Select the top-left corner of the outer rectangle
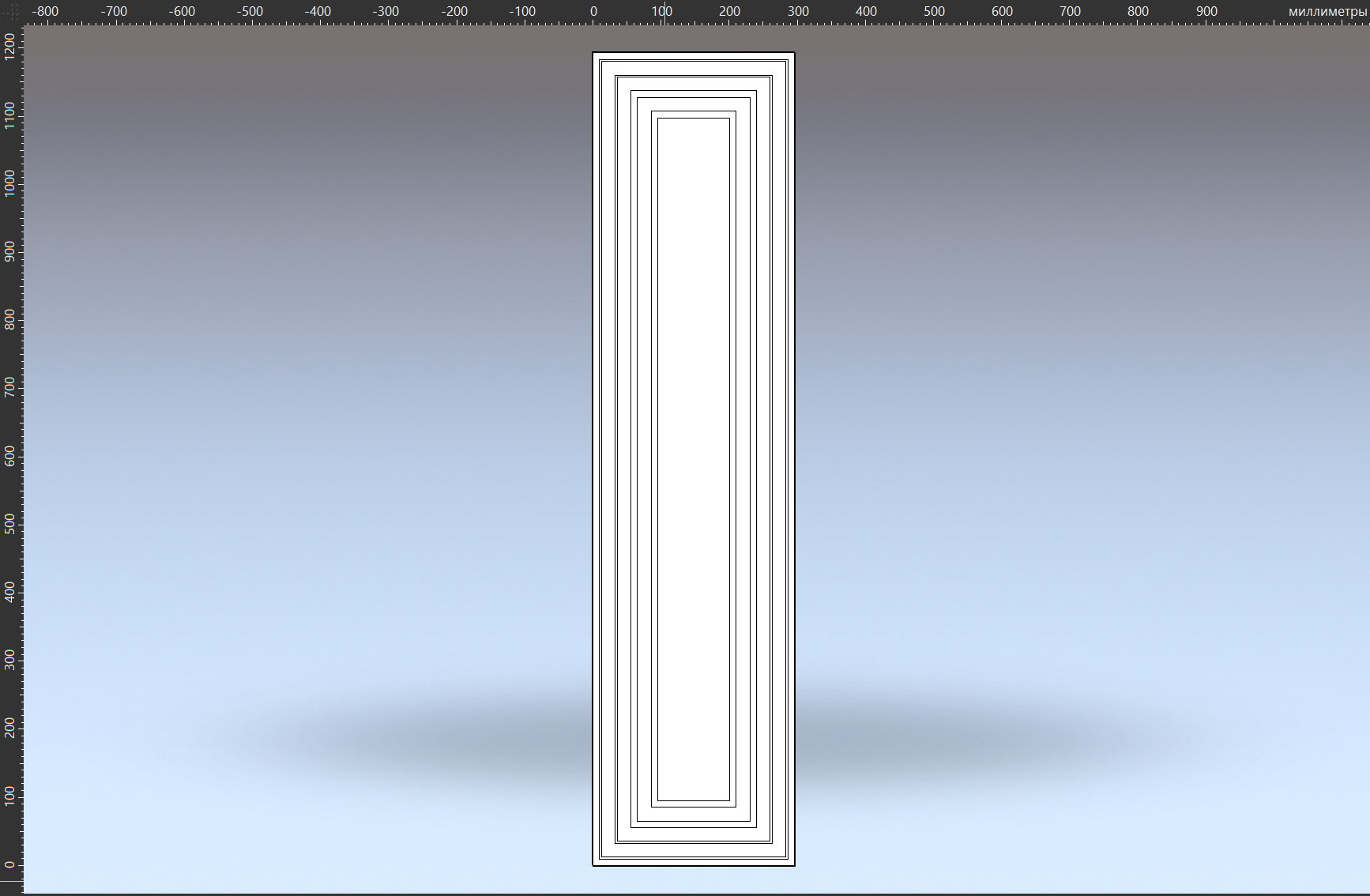 [x=593, y=53]
